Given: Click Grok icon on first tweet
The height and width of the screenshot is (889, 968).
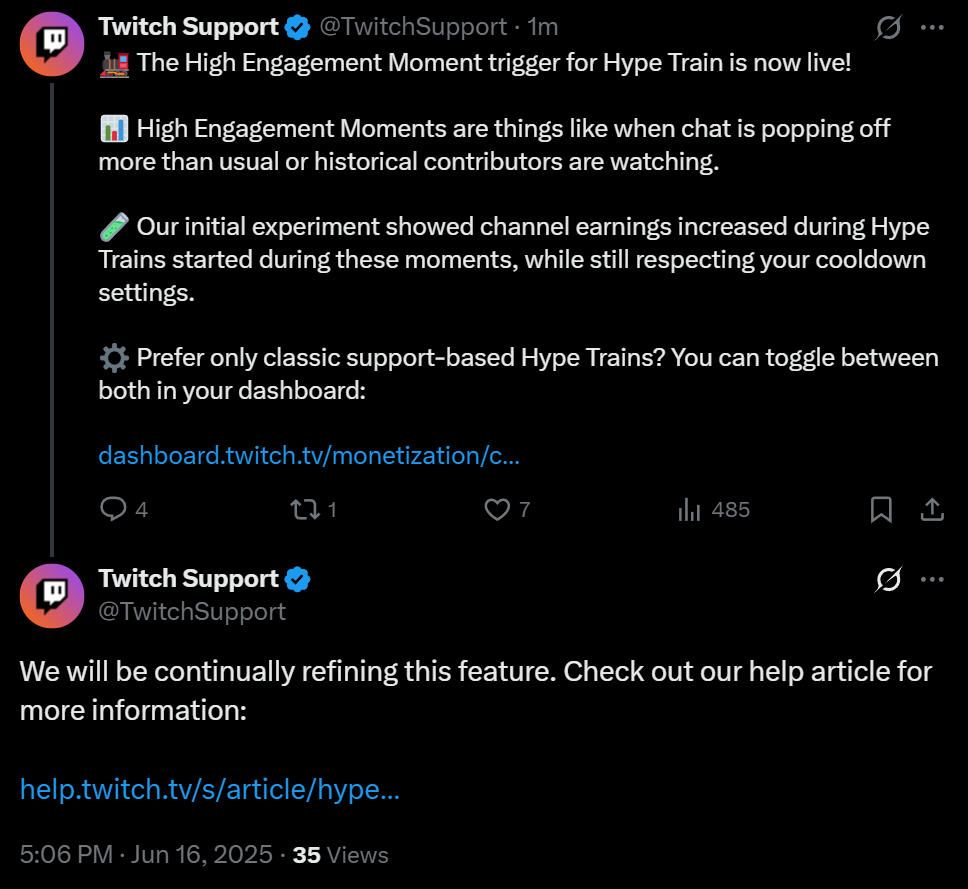Looking at the screenshot, I should click(887, 28).
